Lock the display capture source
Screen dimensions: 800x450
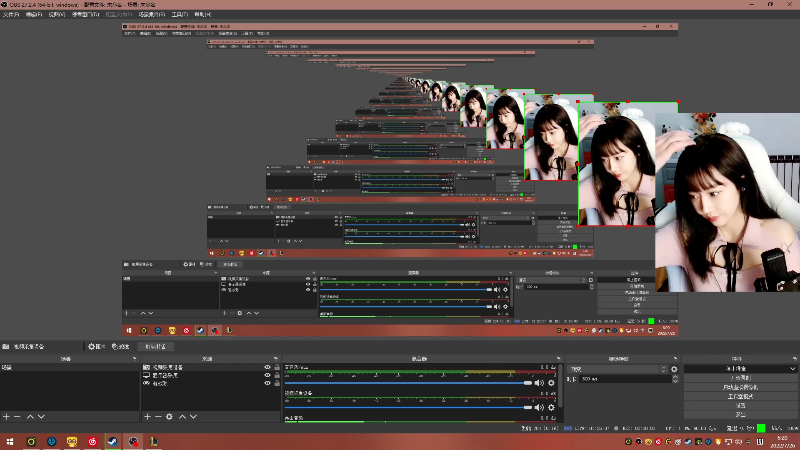coord(277,376)
